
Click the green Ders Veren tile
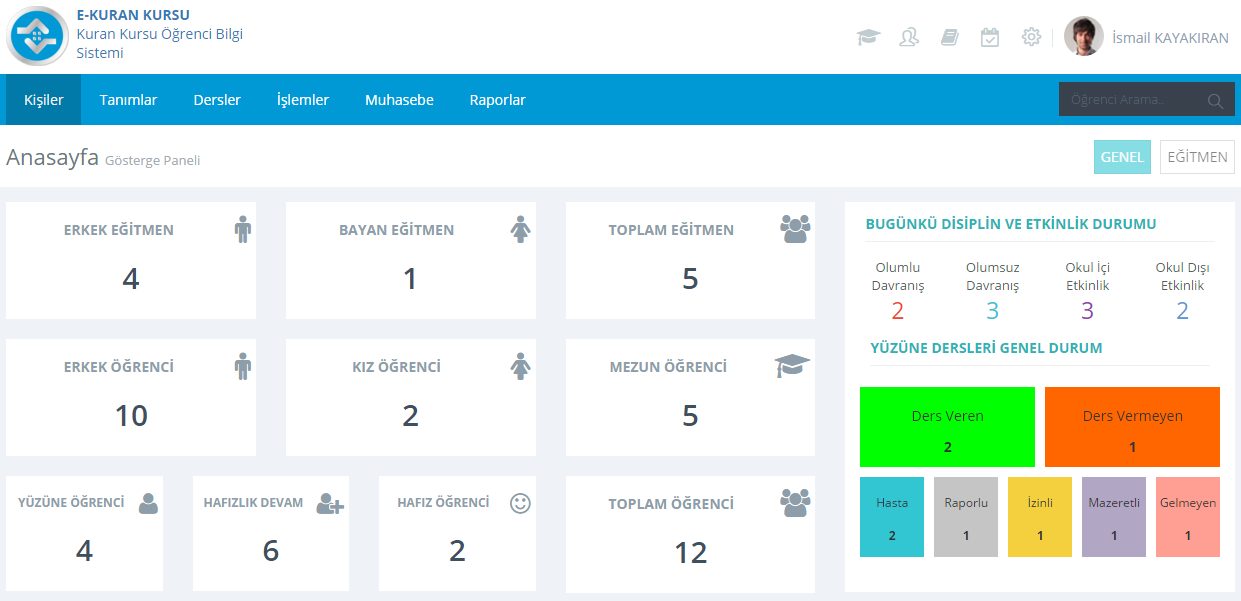coord(947,427)
